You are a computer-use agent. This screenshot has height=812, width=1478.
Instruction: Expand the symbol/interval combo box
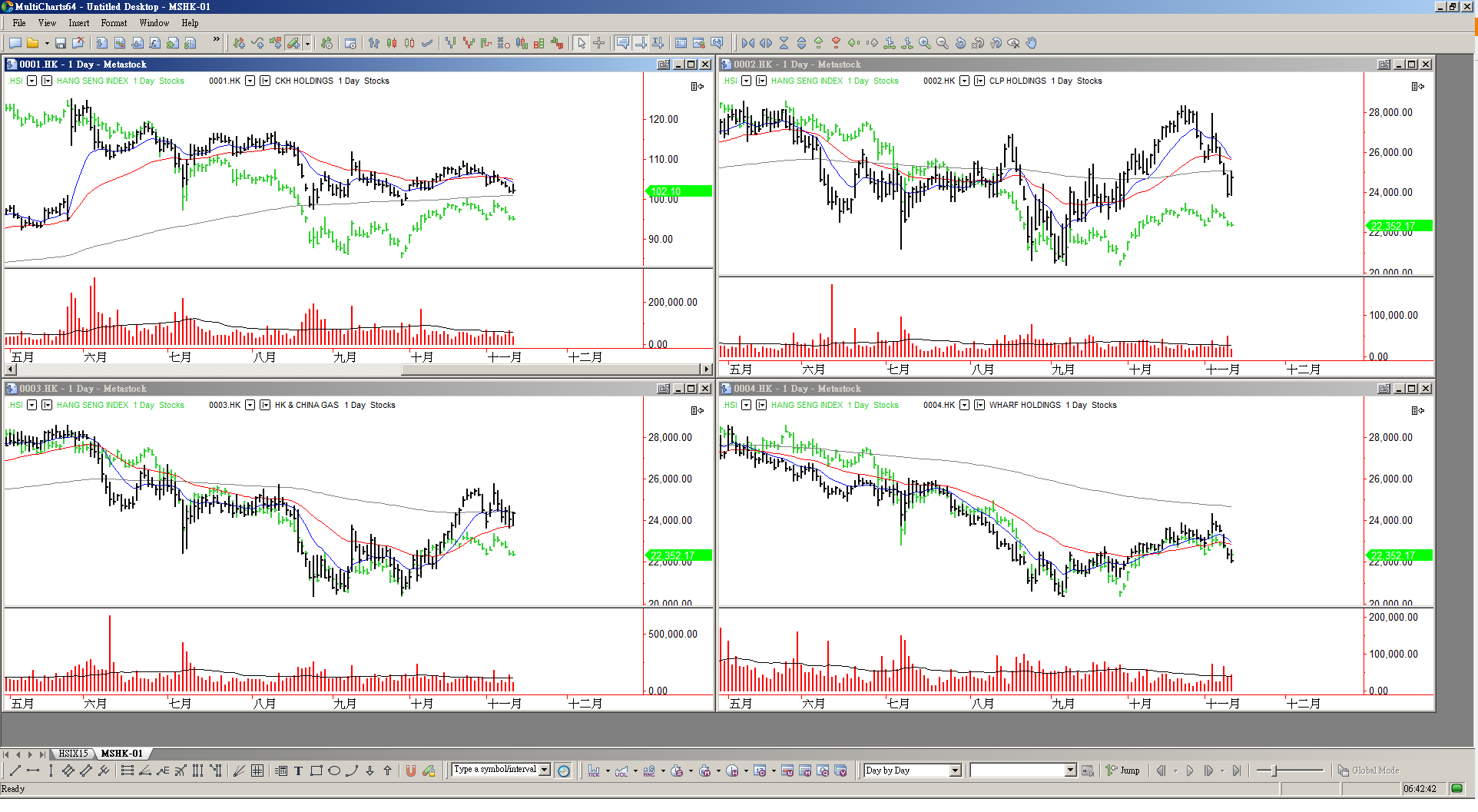[x=545, y=770]
